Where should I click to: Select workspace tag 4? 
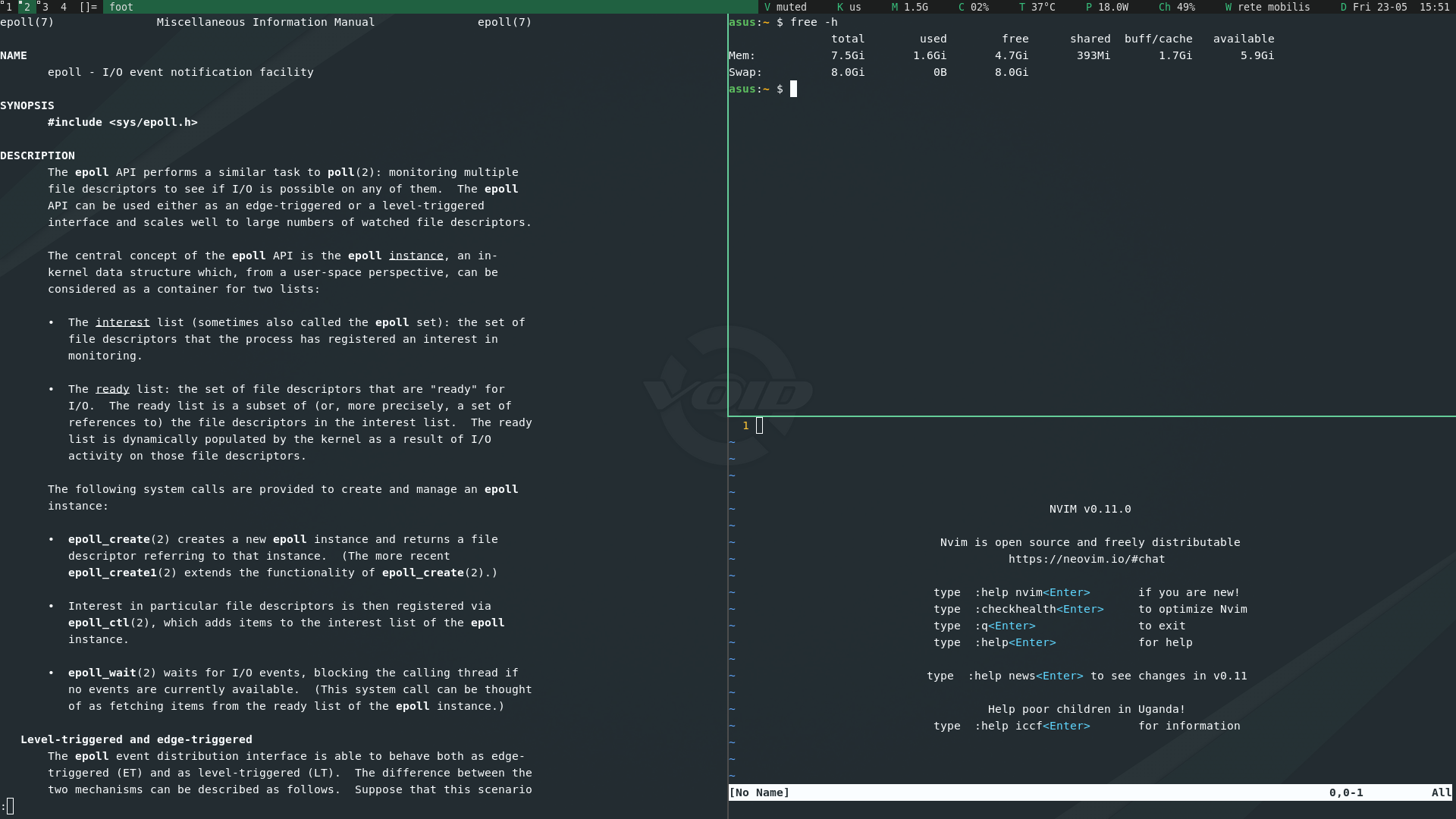click(64, 7)
